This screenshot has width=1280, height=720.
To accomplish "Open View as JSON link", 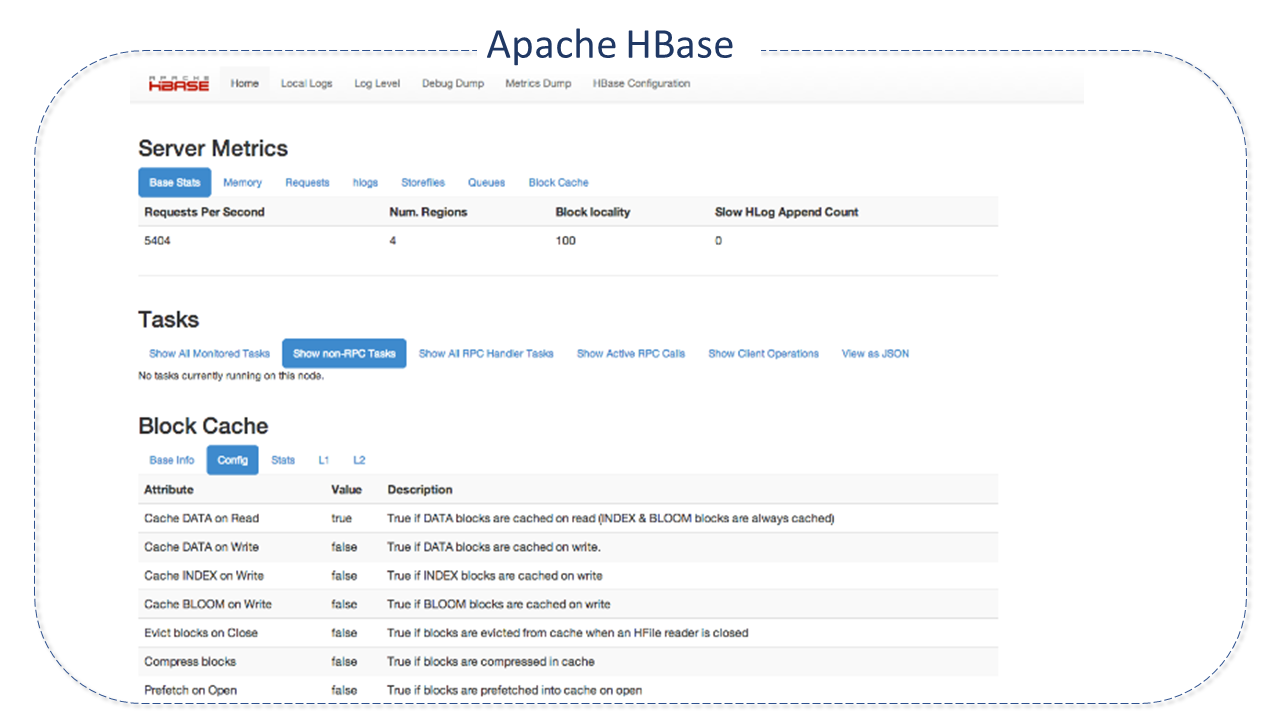I will point(876,354).
